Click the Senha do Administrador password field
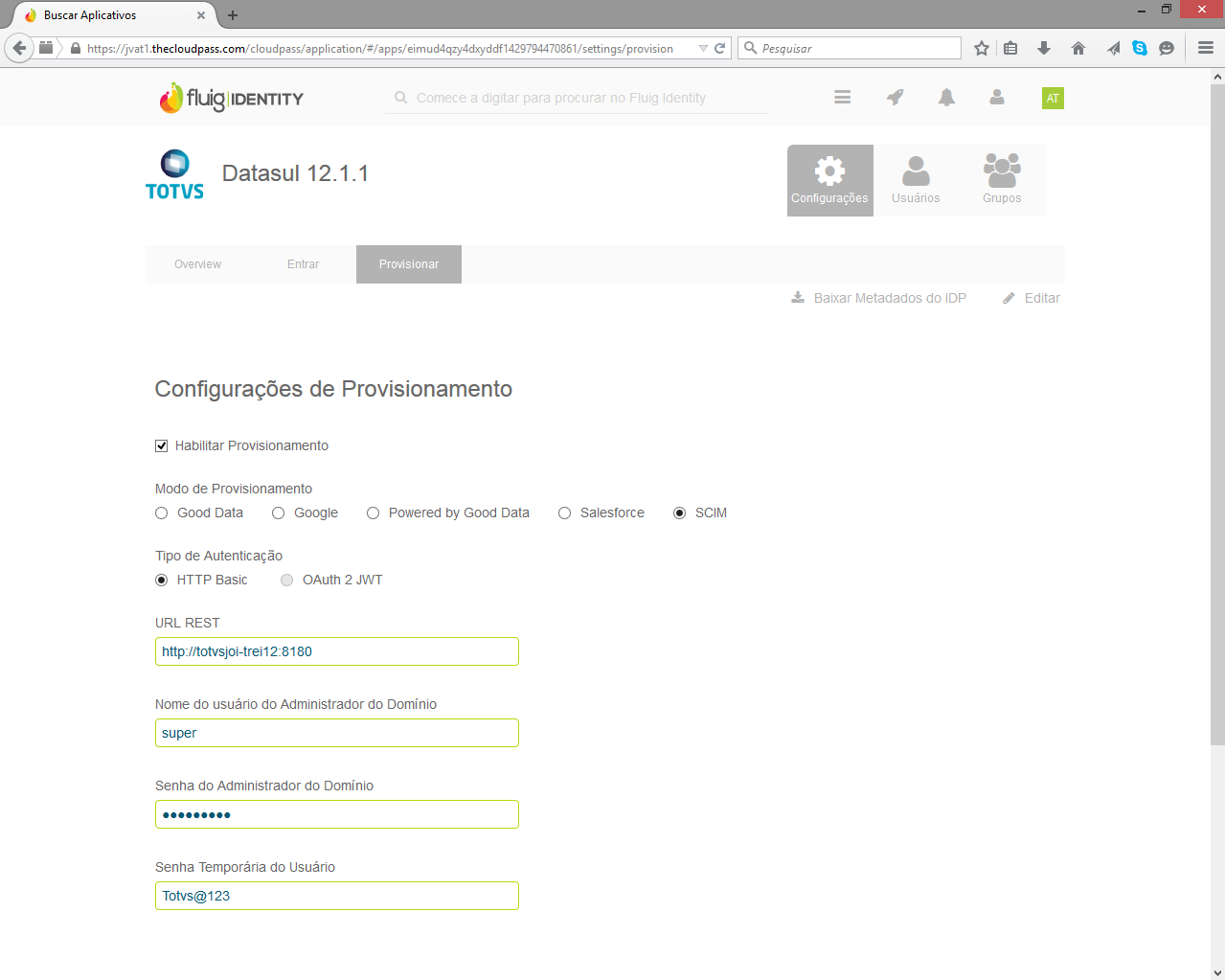The image size is (1225, 980). point(337,814)
